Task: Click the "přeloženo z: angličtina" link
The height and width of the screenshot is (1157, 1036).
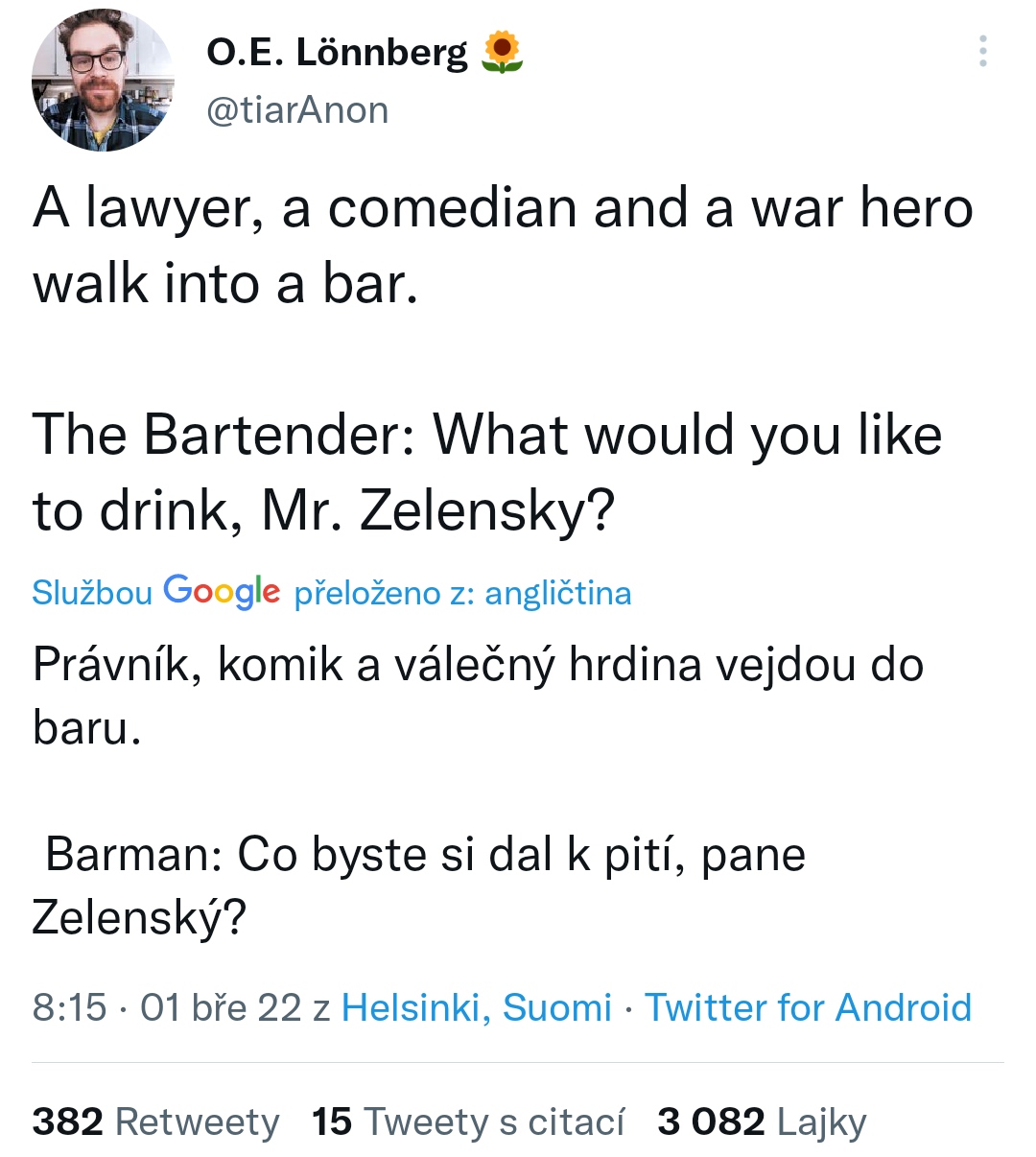Action: pos(462,593)
